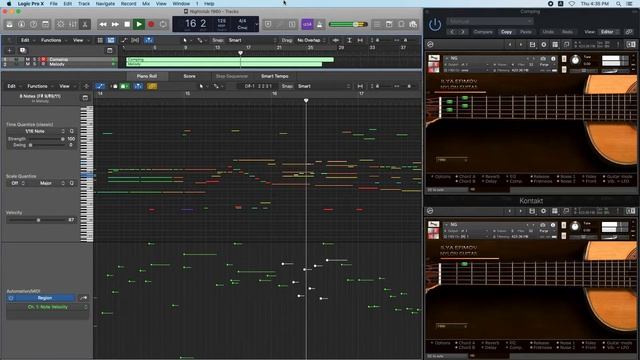Open Smart Controls from control bar
This screenshot has height=360, width=640.
[x=60, y=24]
